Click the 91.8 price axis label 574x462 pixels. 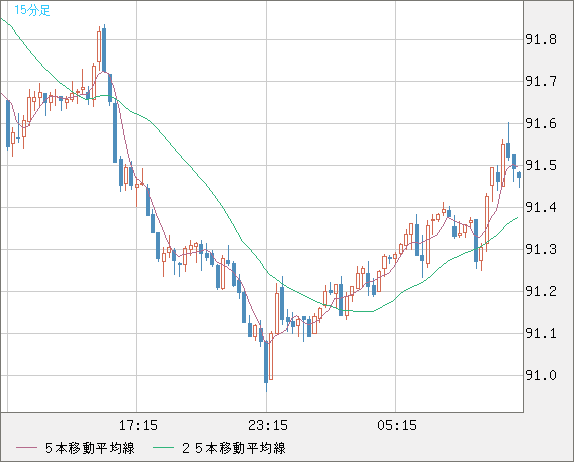[x=541, y=39]
